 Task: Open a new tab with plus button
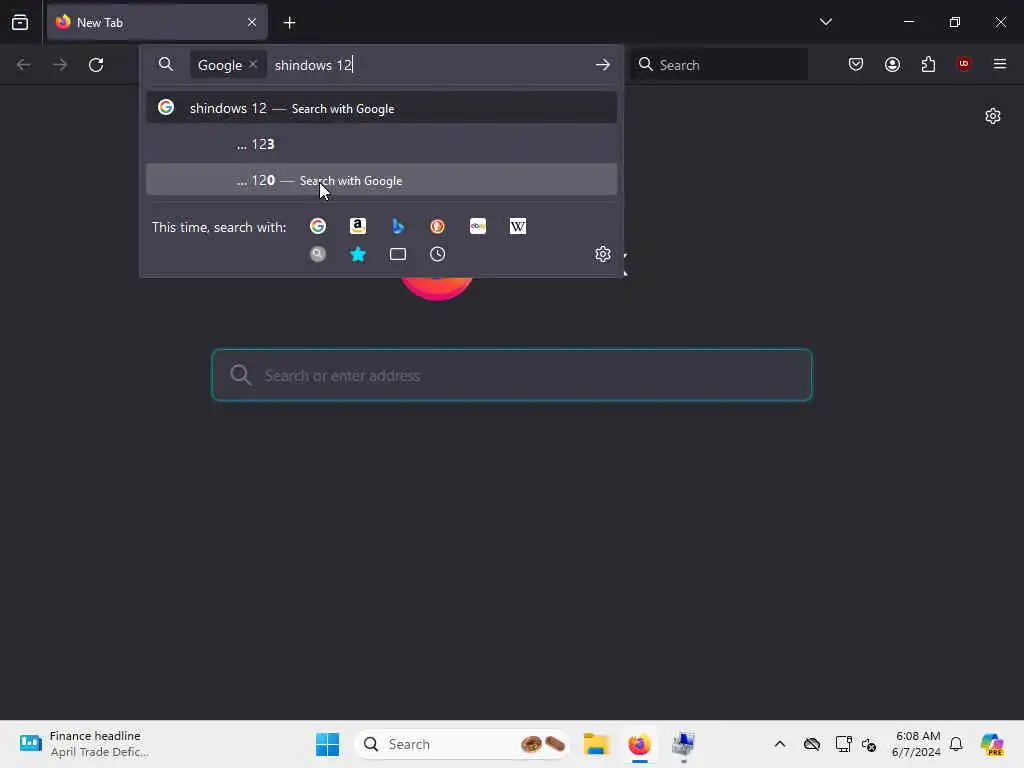[x=289, y=23]
